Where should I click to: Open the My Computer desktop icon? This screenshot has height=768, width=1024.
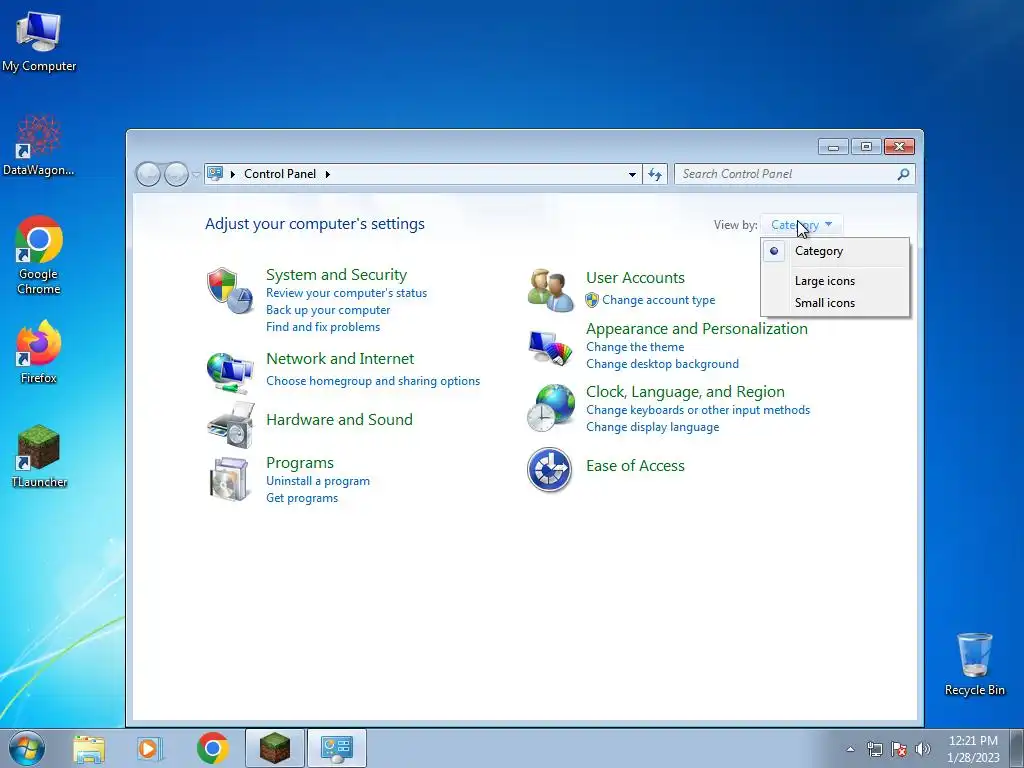tap(39, 42)
